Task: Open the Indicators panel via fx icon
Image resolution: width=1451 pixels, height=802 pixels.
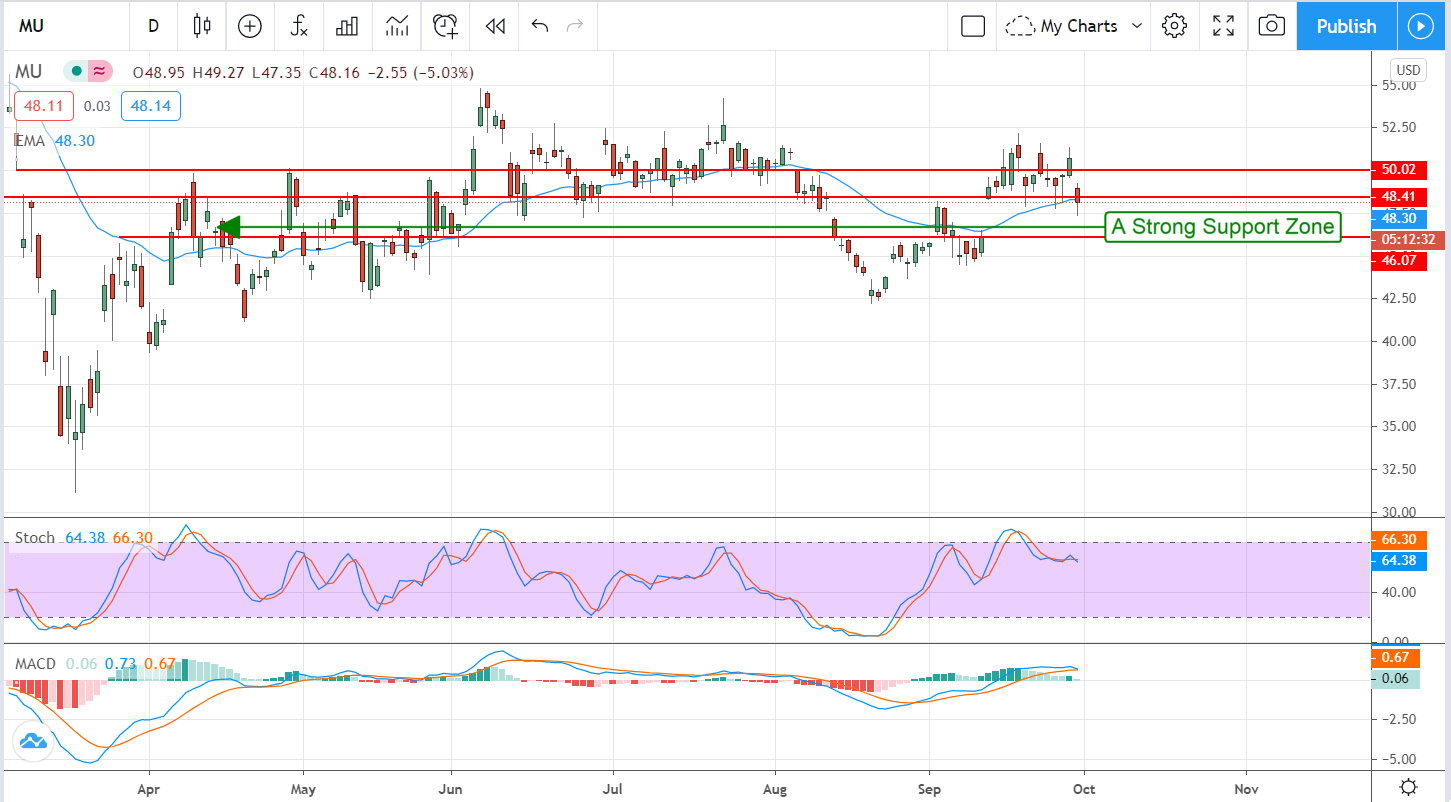Action: [297, 26]
